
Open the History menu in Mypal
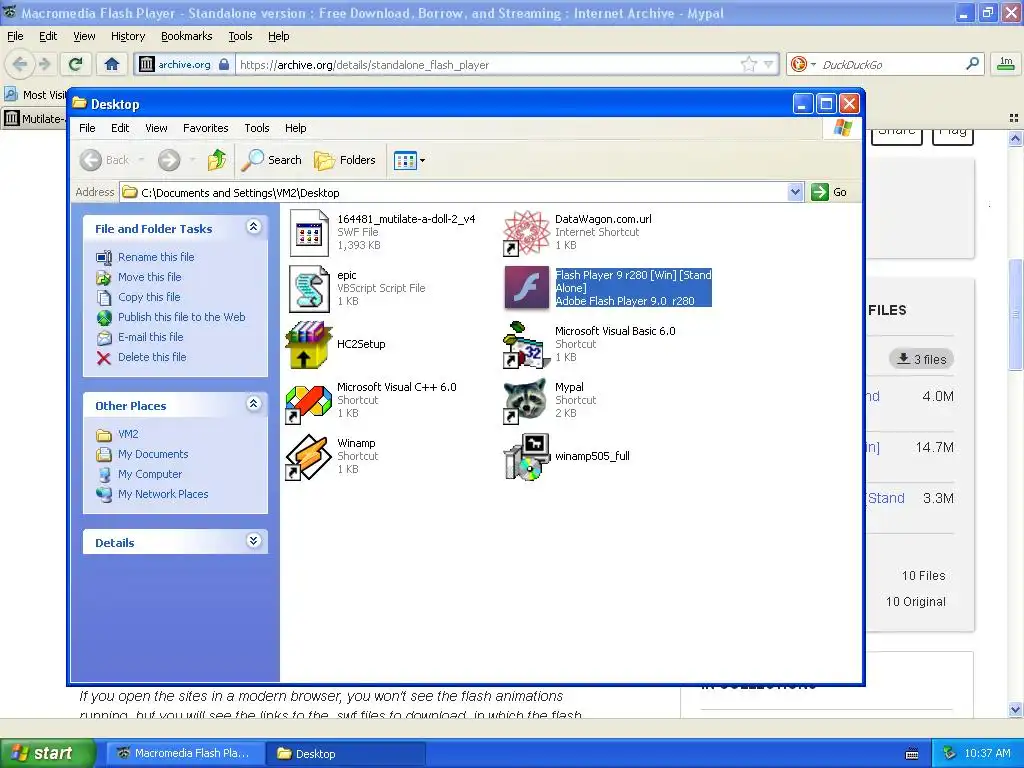pyautogui.click(x=128, y=36)
